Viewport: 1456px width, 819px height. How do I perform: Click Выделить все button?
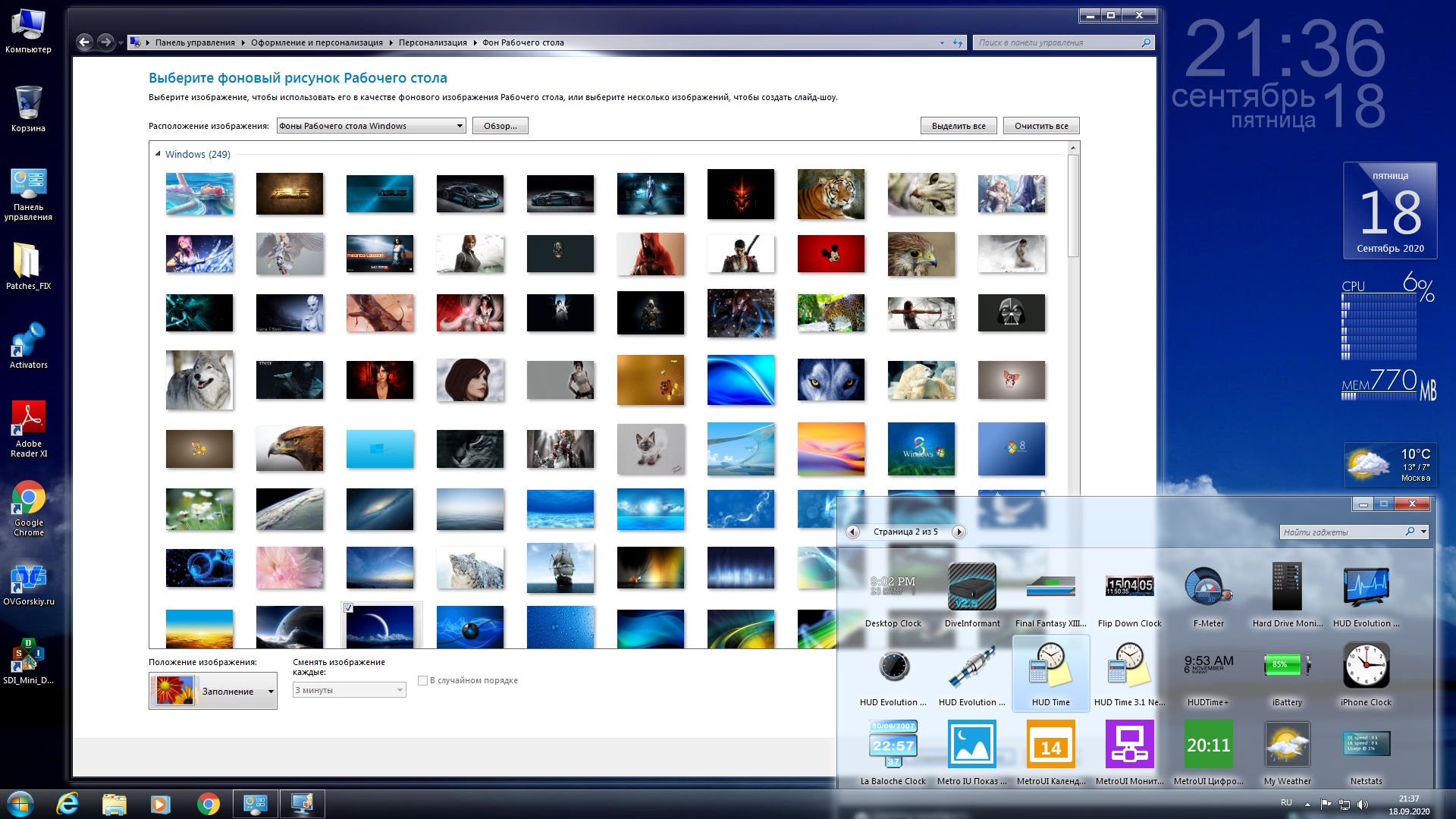(955, 126)
